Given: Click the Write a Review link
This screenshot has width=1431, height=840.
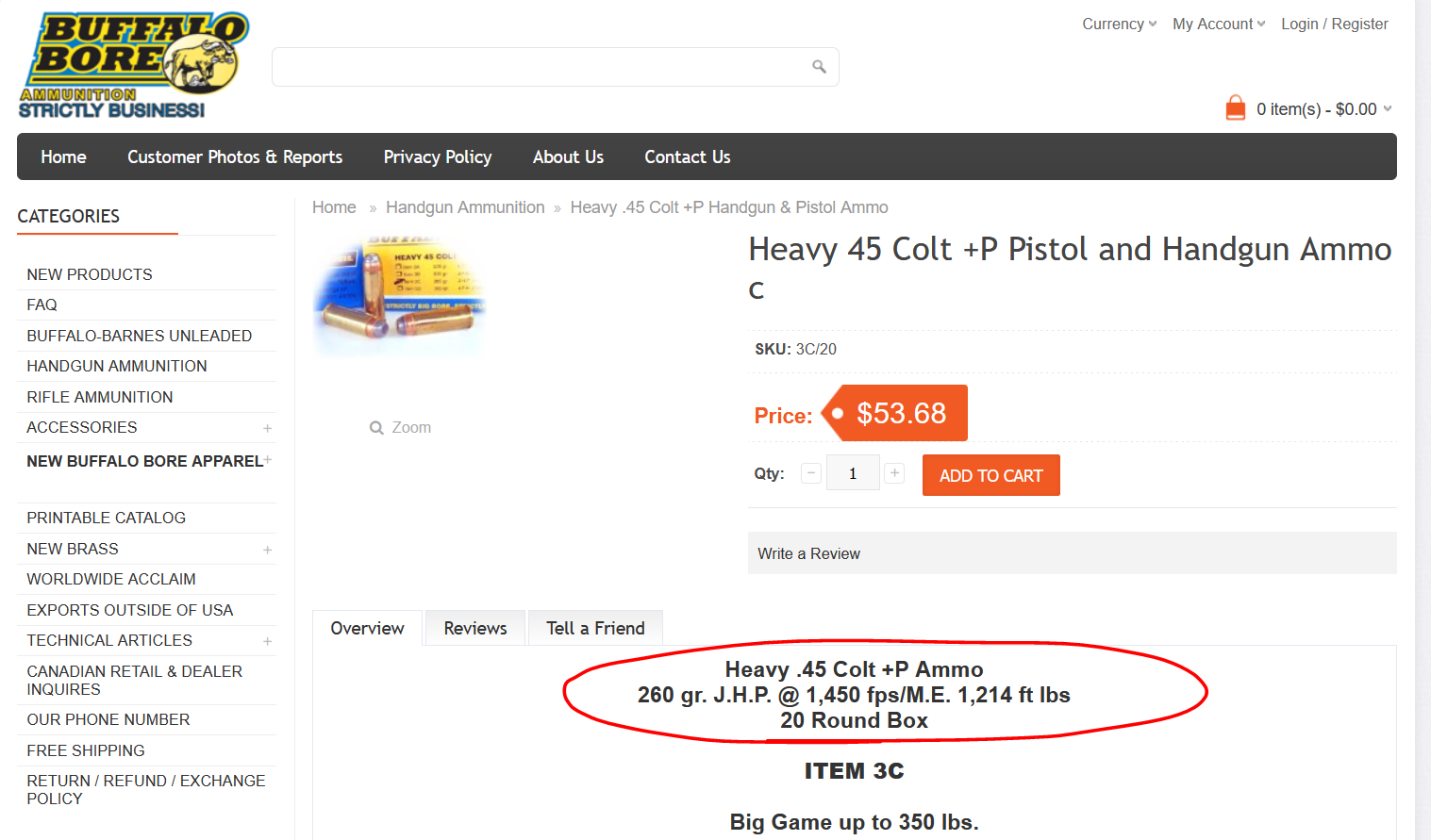Looking at the screenshot, I should (x=808, y=553).
